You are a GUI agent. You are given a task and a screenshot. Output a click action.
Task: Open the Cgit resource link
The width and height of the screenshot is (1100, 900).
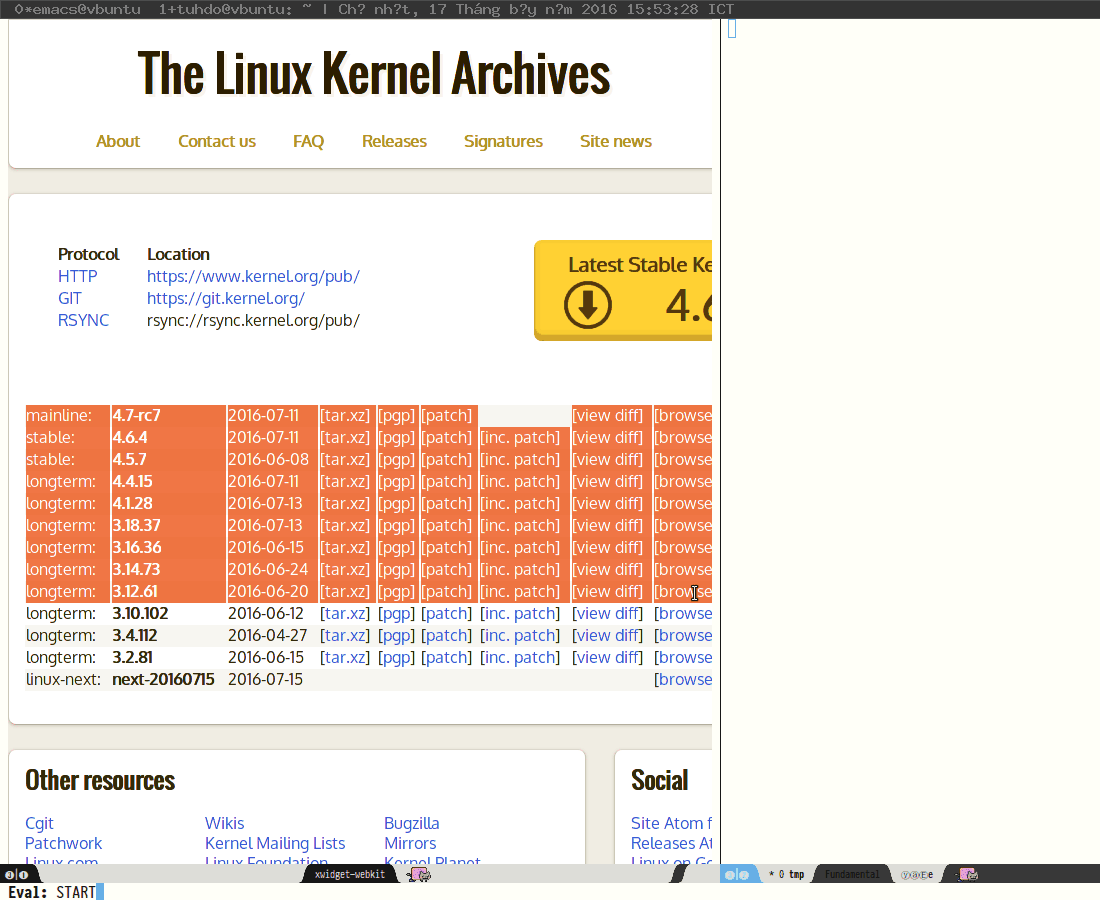coord(39,824)
